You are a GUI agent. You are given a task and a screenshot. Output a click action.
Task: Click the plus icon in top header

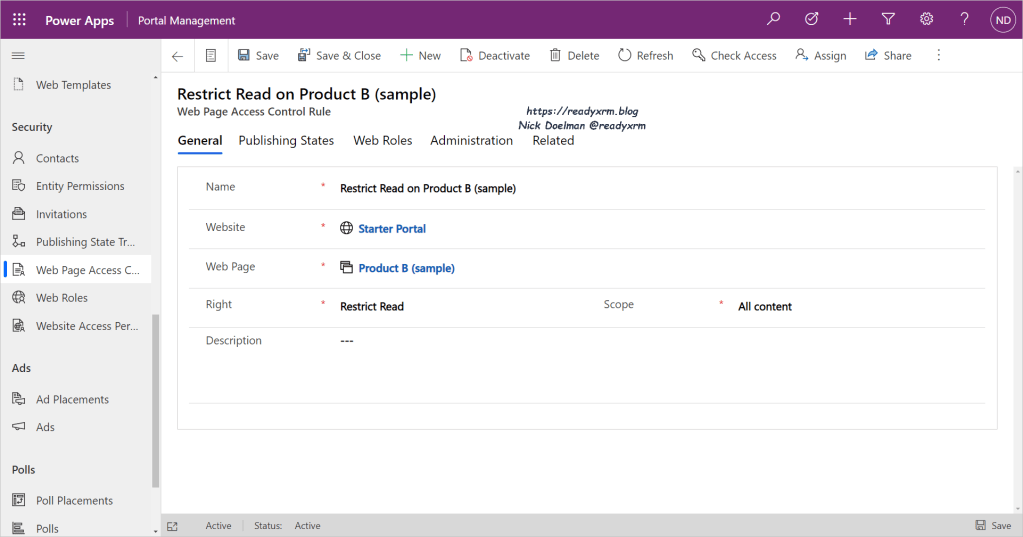[x=850, y=19]
